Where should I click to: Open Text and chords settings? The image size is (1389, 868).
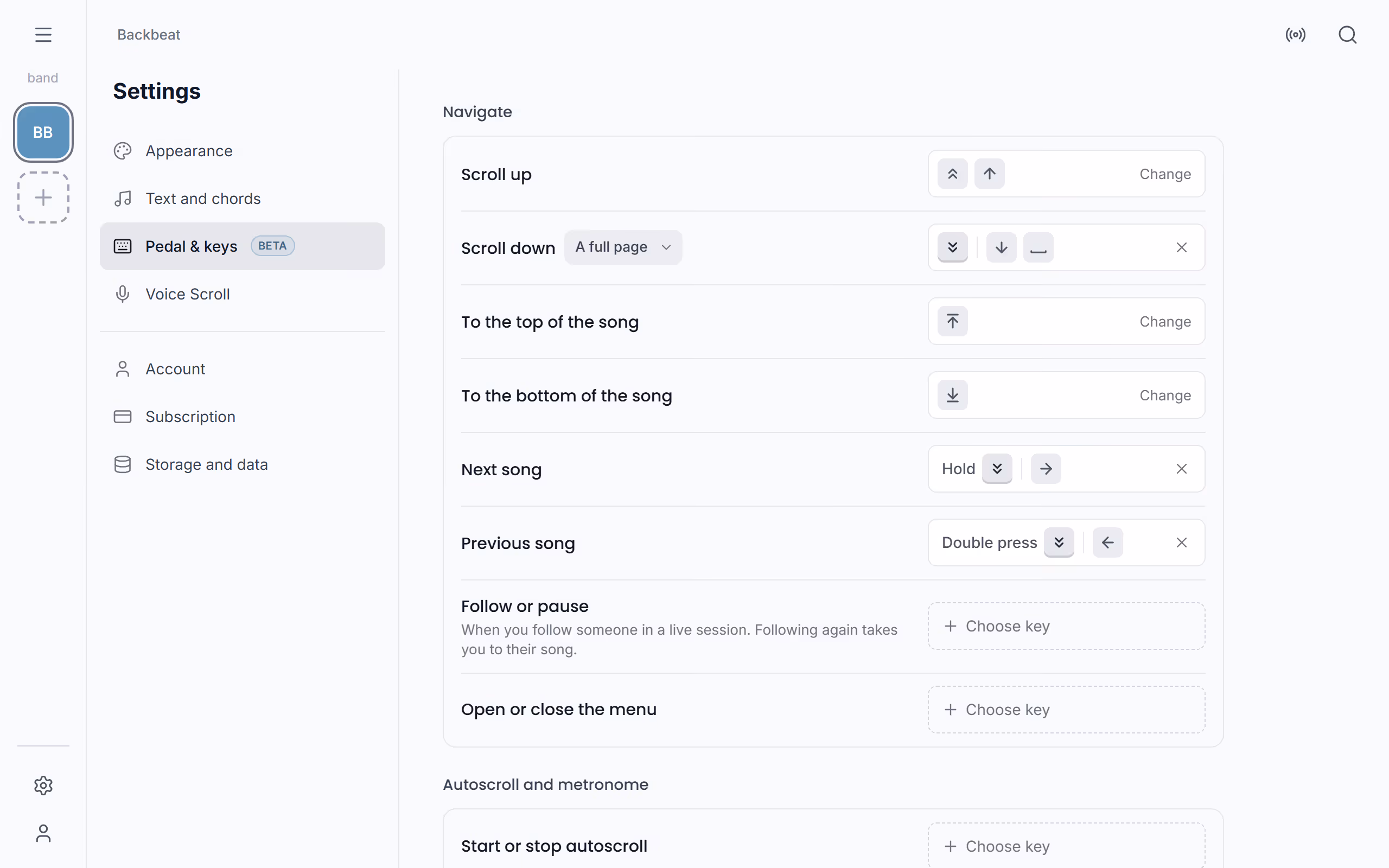point(242,199)
